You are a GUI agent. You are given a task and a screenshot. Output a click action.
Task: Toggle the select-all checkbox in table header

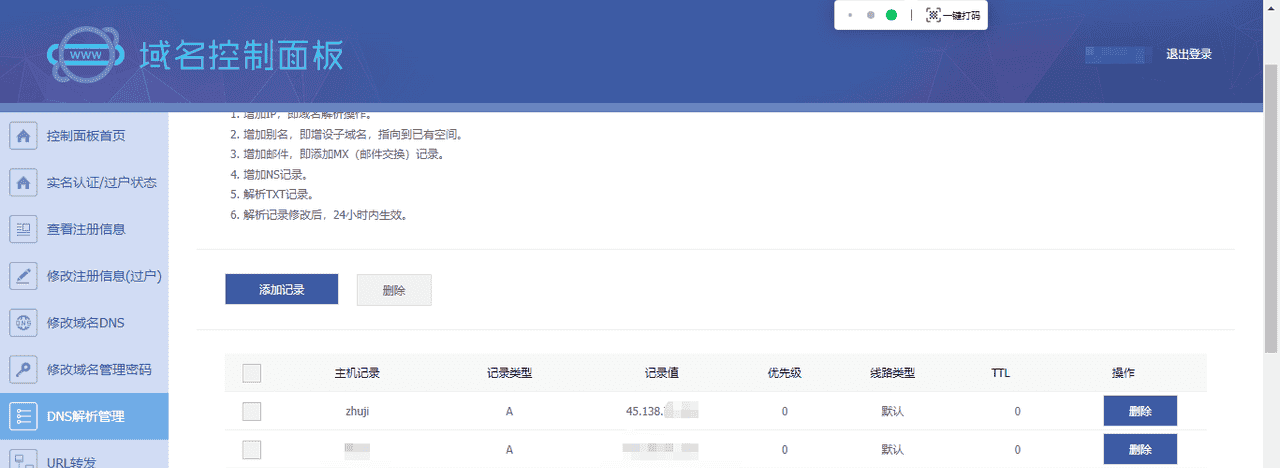point(252,373)
